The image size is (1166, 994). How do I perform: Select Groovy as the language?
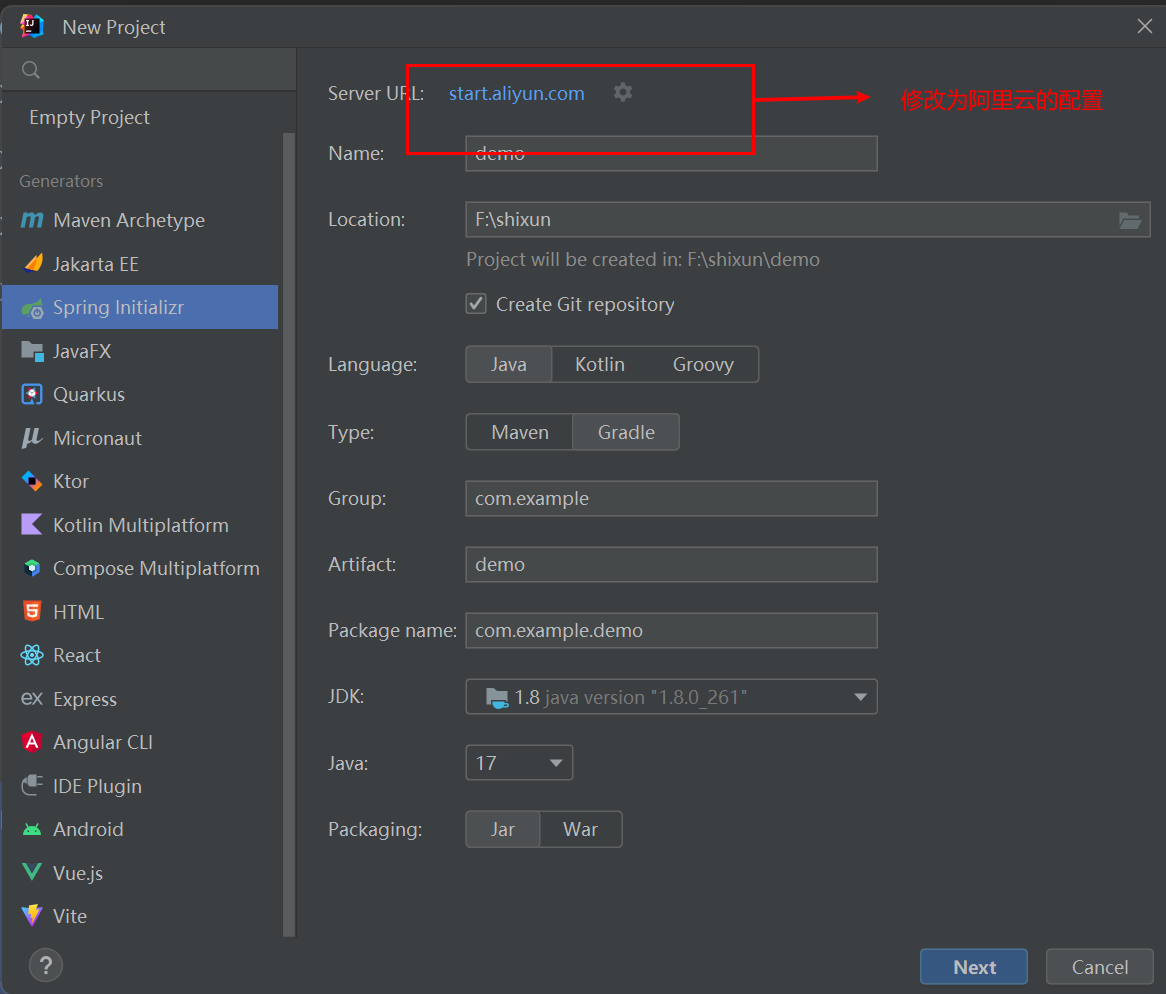tap(703, 364)
